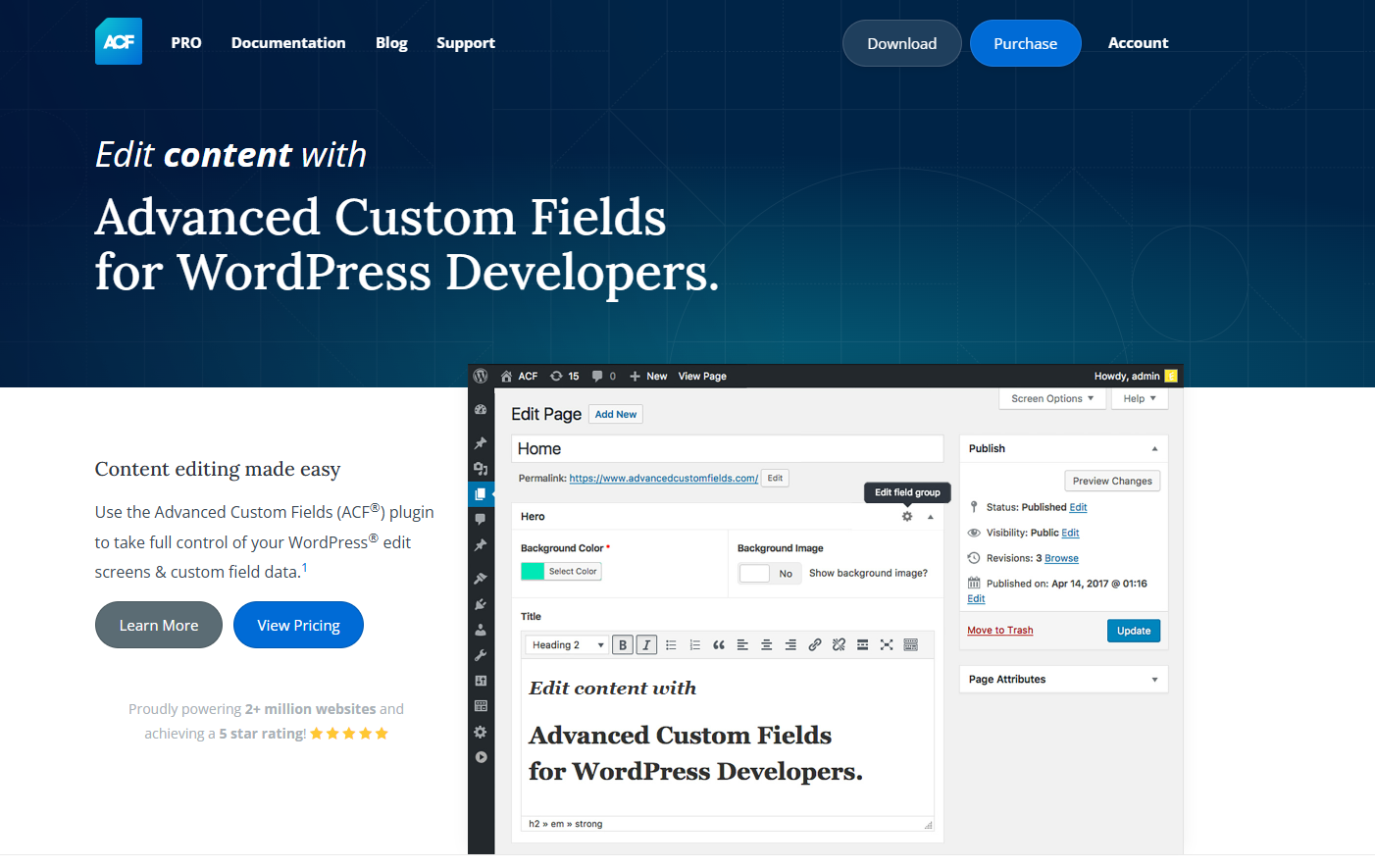Open the Heading 2 format dropdown
The image size is (1375, 868).
(x=568, y=644)
